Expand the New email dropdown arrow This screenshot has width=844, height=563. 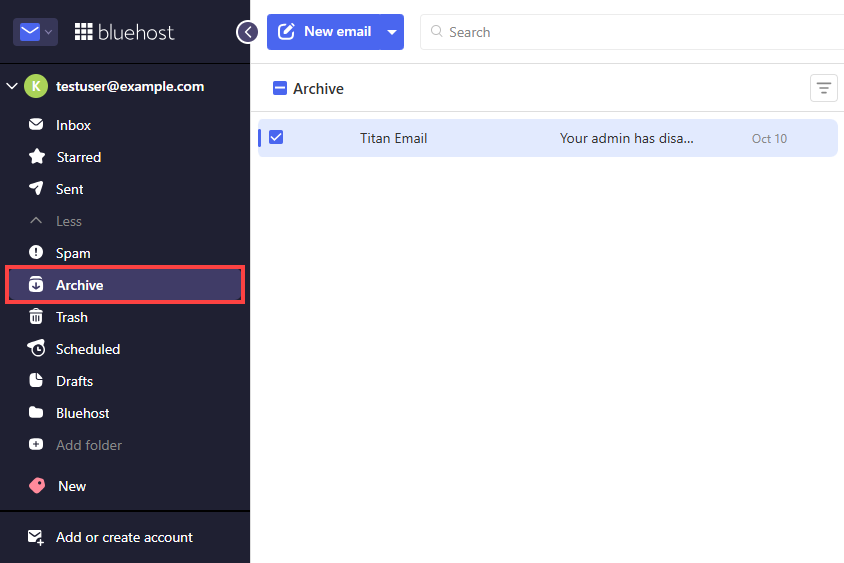(392, 32)
